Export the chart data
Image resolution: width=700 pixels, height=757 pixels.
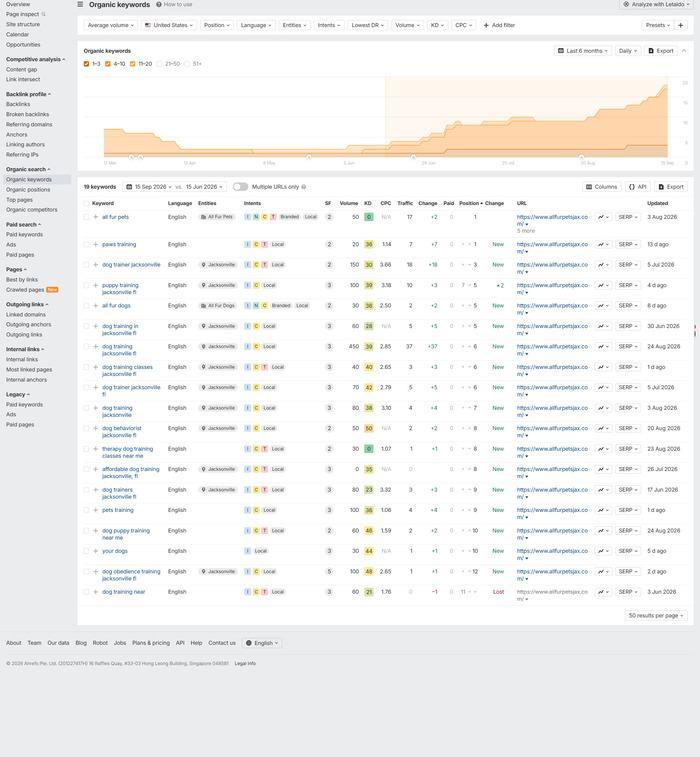point(660,51)
